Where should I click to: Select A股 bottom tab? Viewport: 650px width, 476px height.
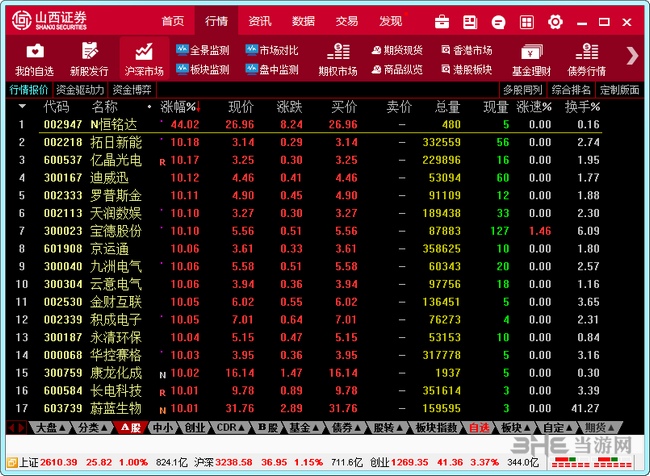tap(131, 427)
